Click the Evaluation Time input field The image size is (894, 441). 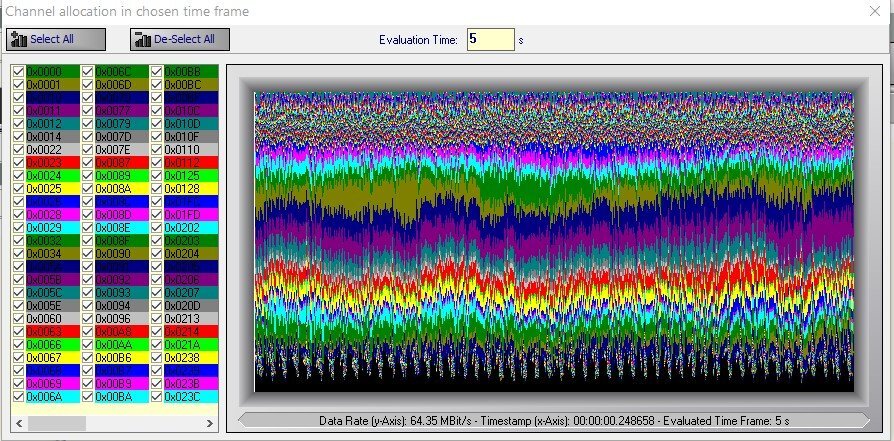coord(490,39)
